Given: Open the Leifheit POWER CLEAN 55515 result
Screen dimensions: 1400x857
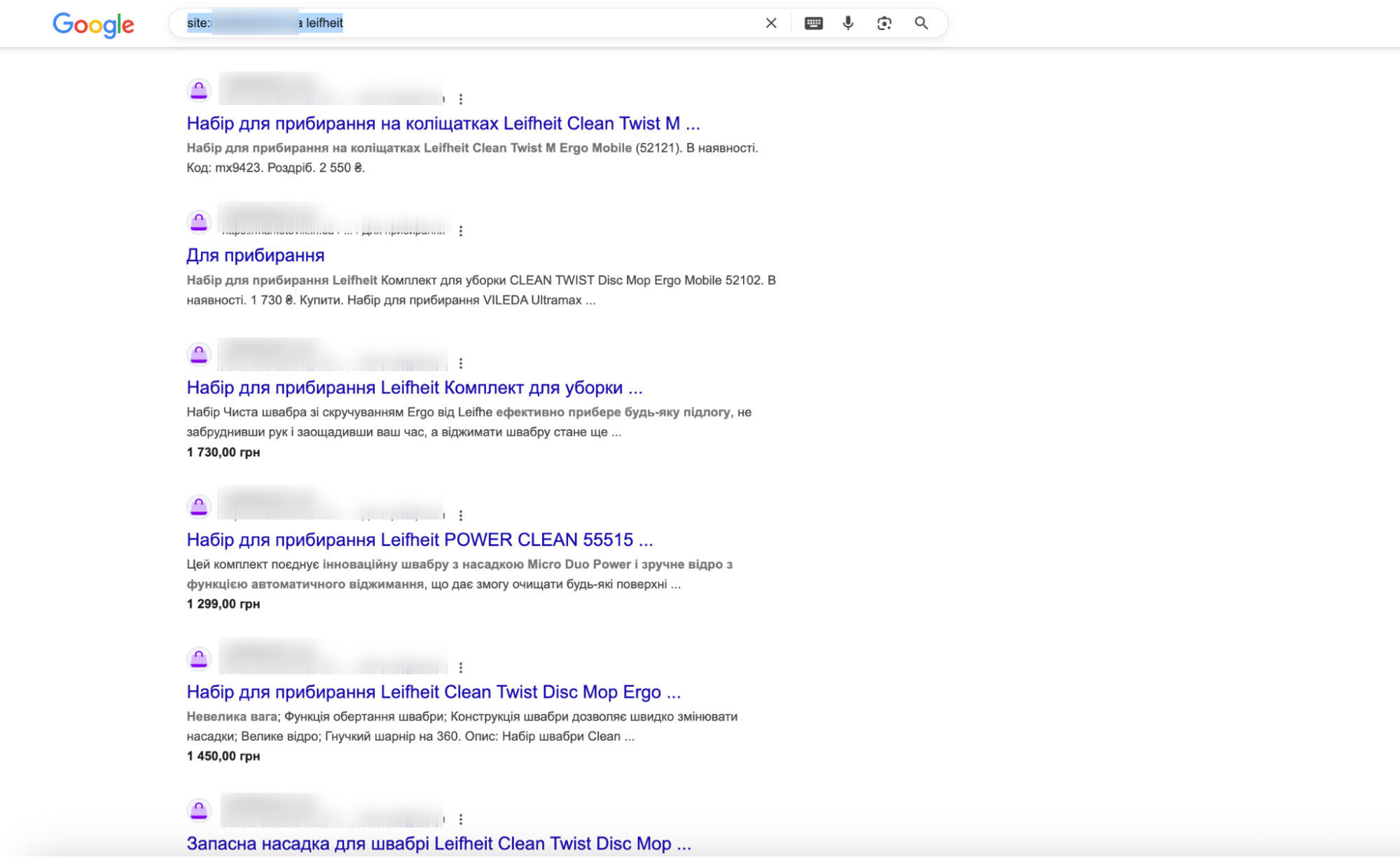Looking at the screenshot, I should [x=419, y=540].
